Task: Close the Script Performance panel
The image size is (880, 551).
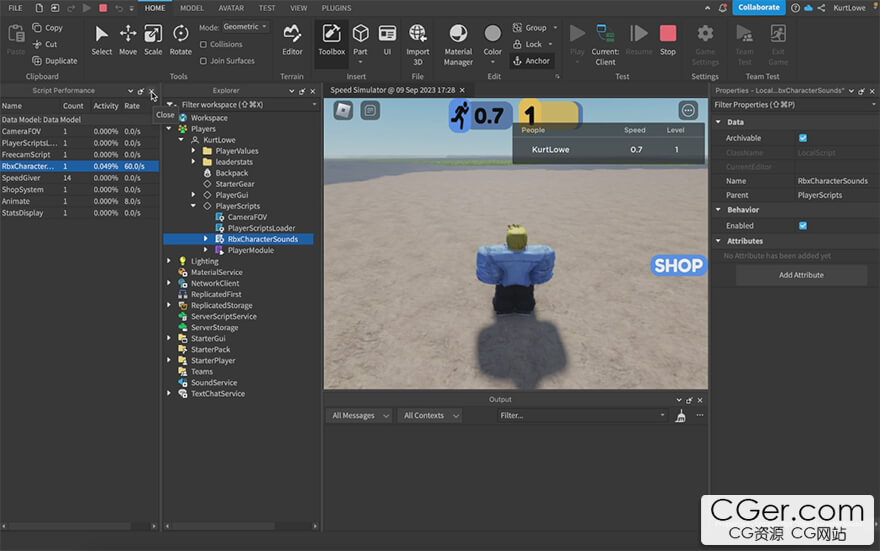Action: (x=152, y=91)
